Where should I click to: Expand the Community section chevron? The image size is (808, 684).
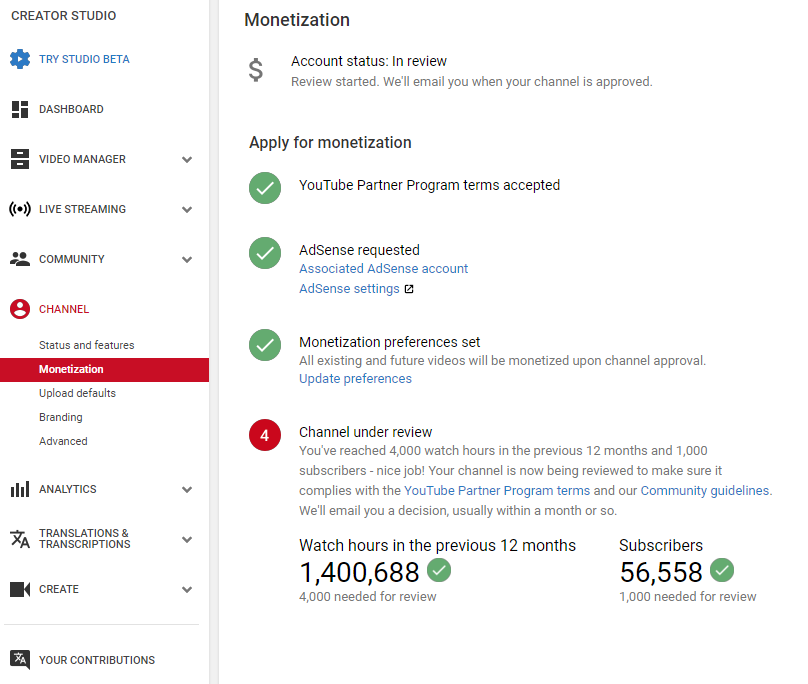187,260
